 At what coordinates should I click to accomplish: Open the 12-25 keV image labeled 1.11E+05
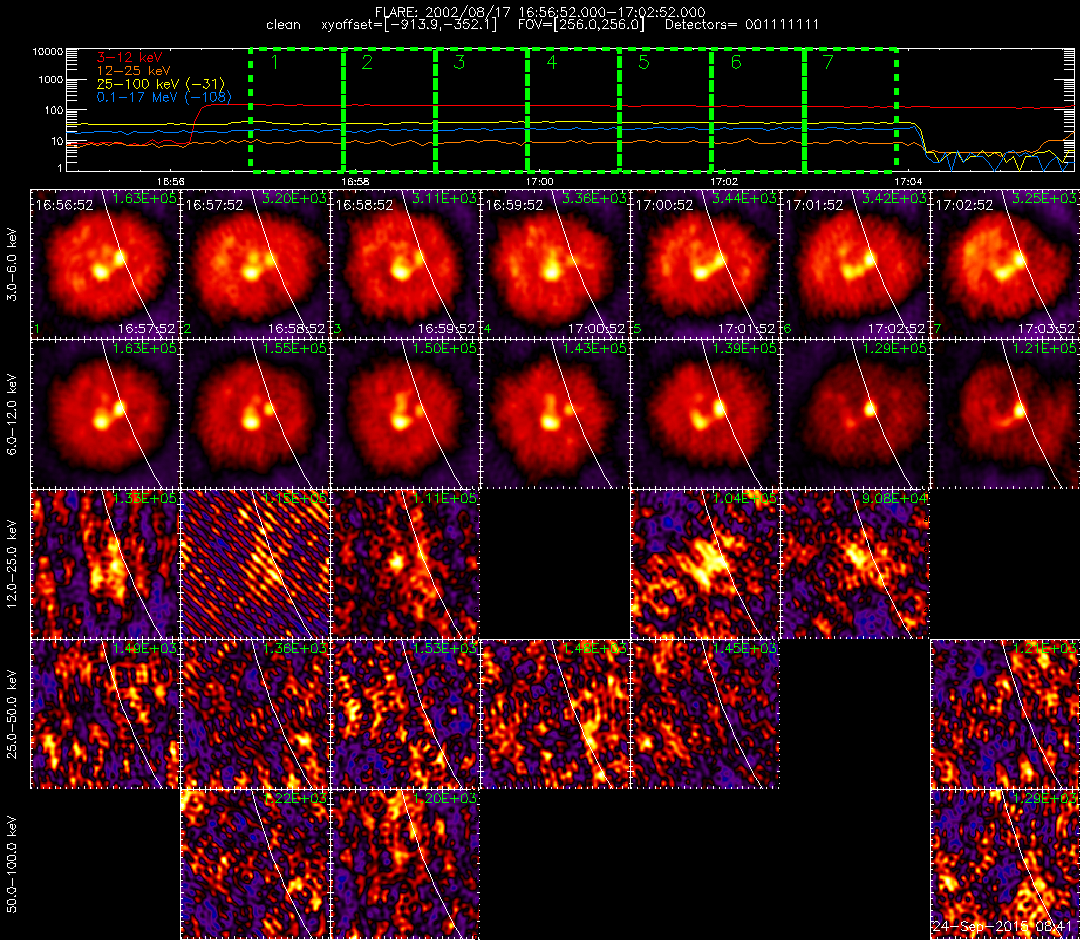coord(405,565)
